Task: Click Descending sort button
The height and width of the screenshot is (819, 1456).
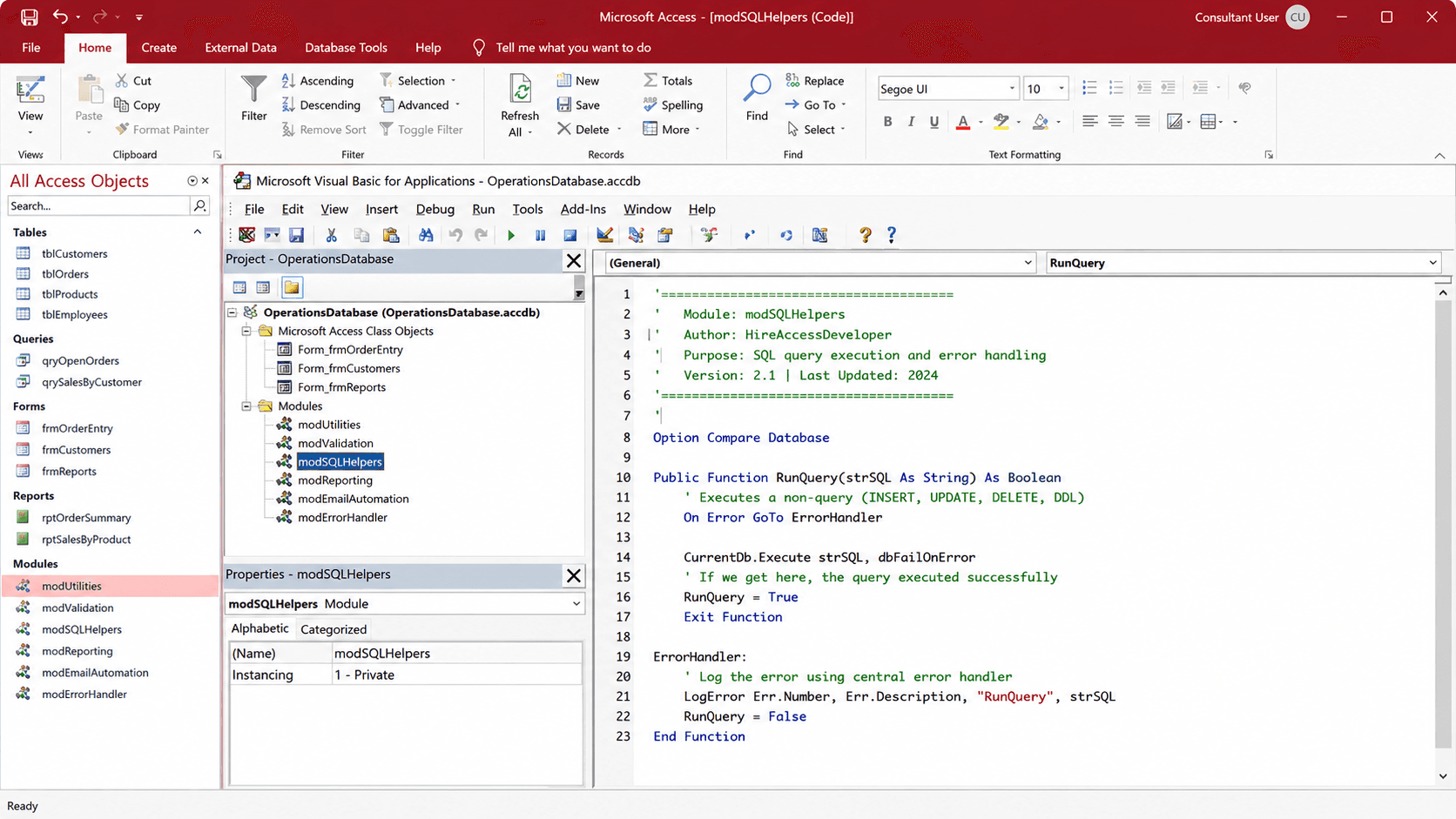Action: [x=321, y=105]
